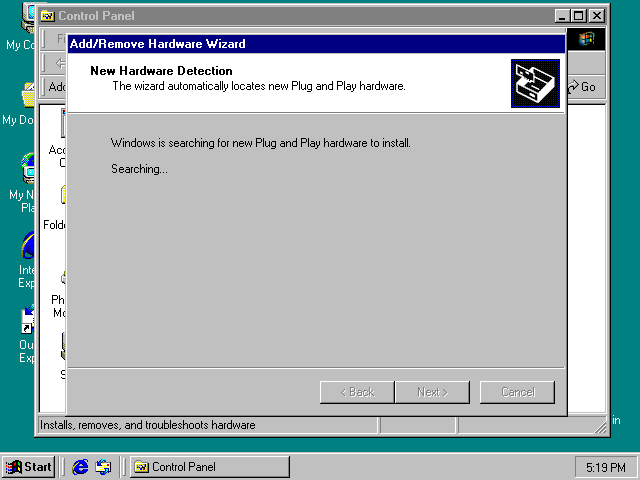Click 'Installs, removes, and troubleshoots hardware' status text

click(148, 425)
